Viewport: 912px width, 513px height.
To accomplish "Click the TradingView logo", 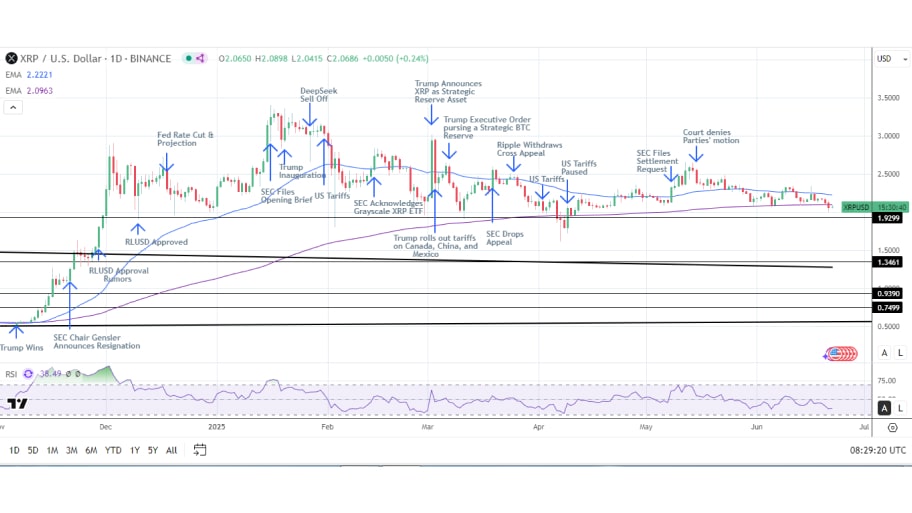I will coord(17,403).
